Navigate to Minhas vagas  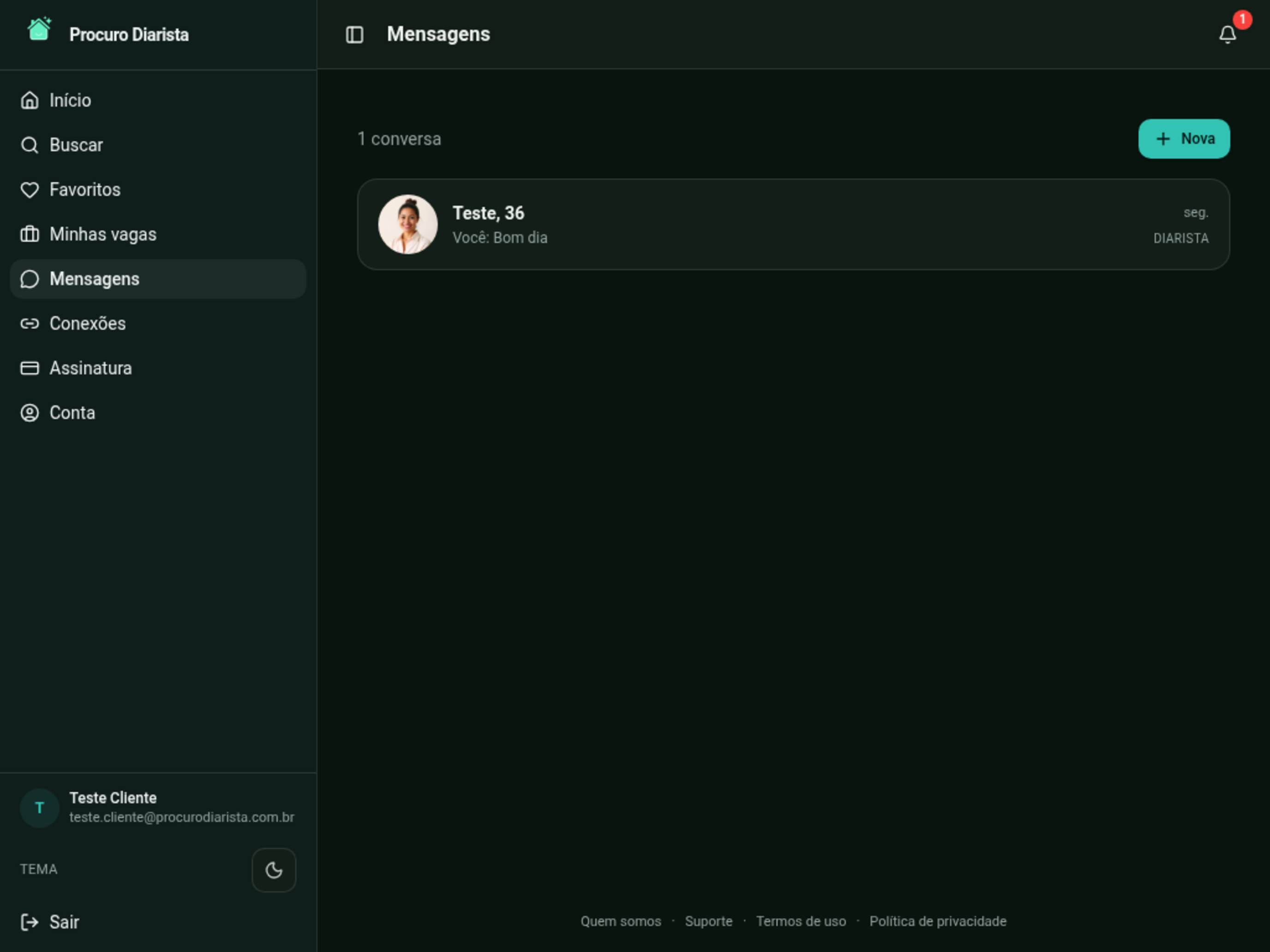pyautogui.click(x=158, y=234)
